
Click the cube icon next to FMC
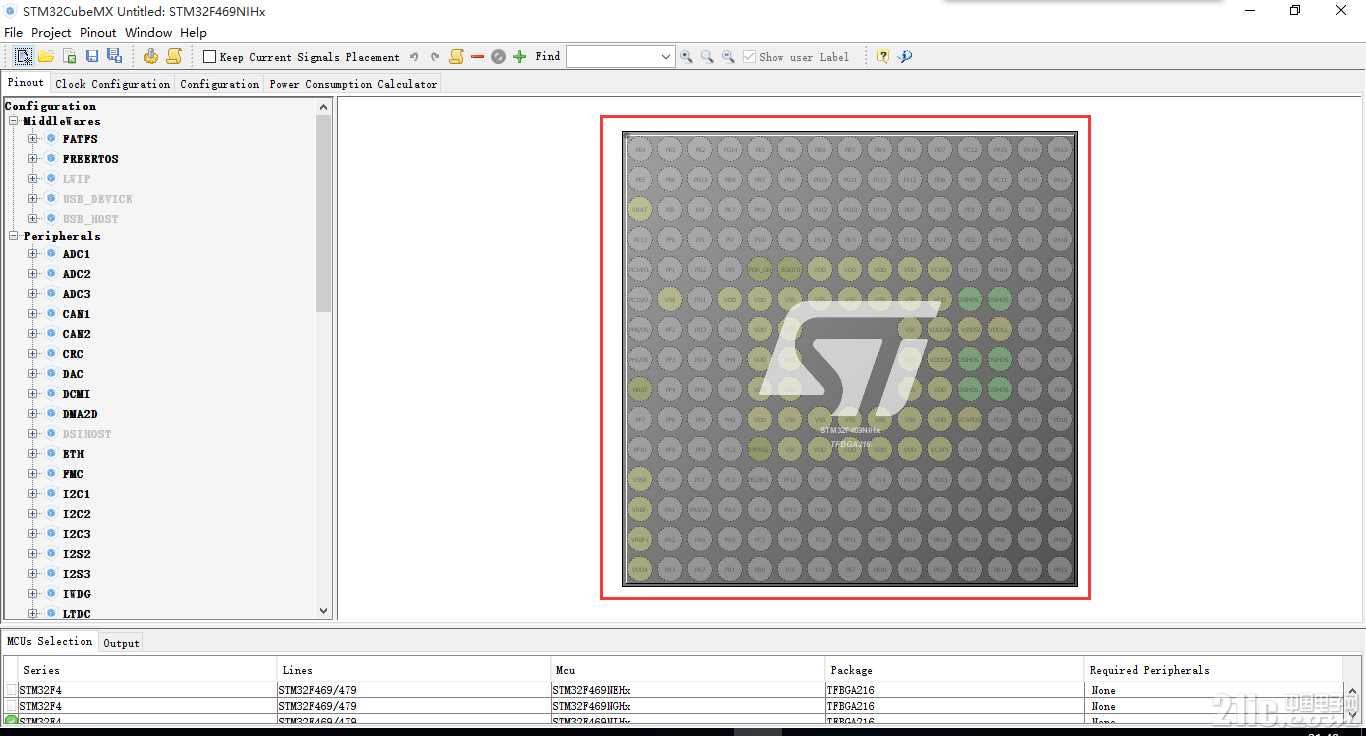point(51,474)
